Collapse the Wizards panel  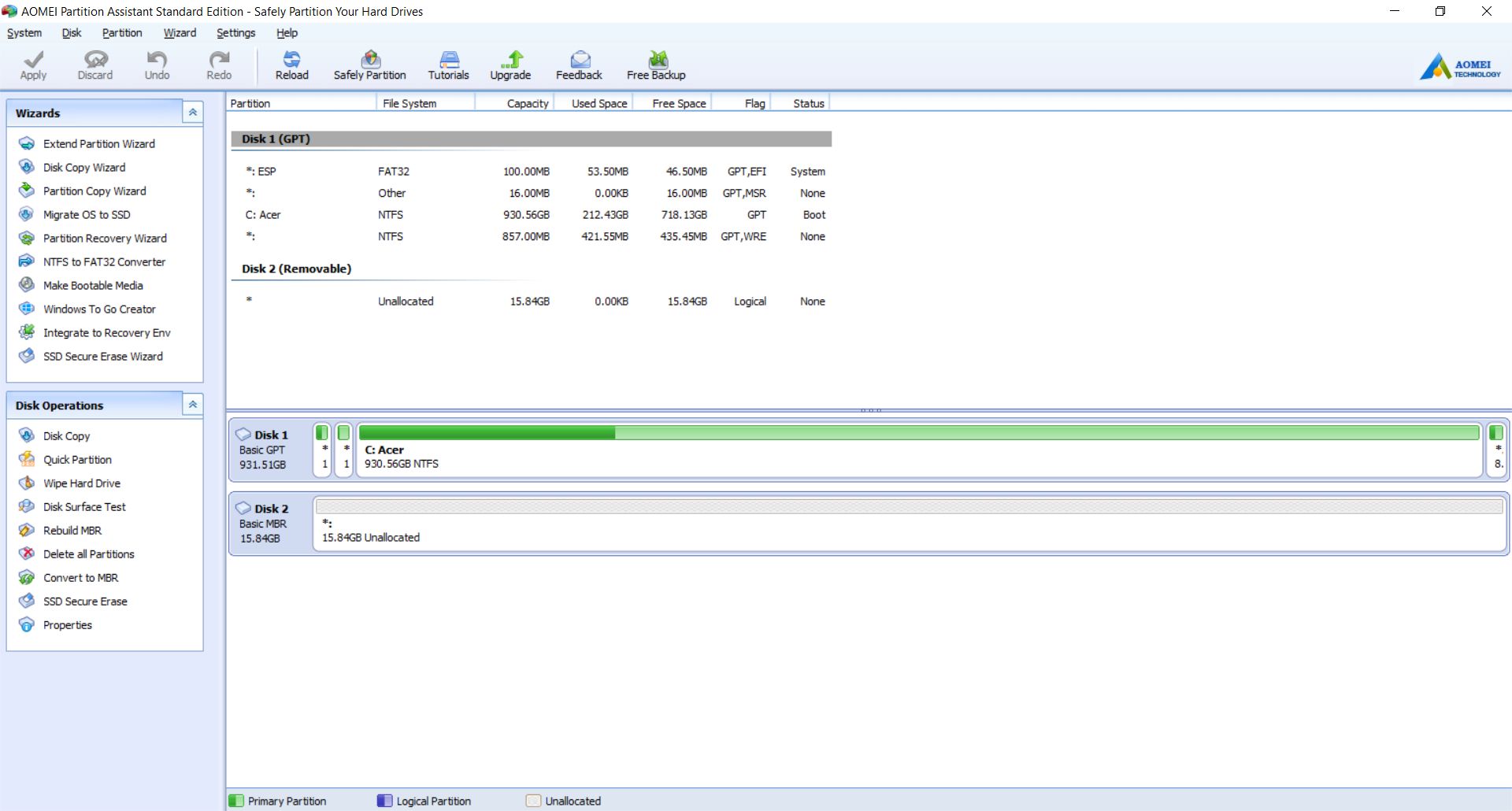[192, 113]
